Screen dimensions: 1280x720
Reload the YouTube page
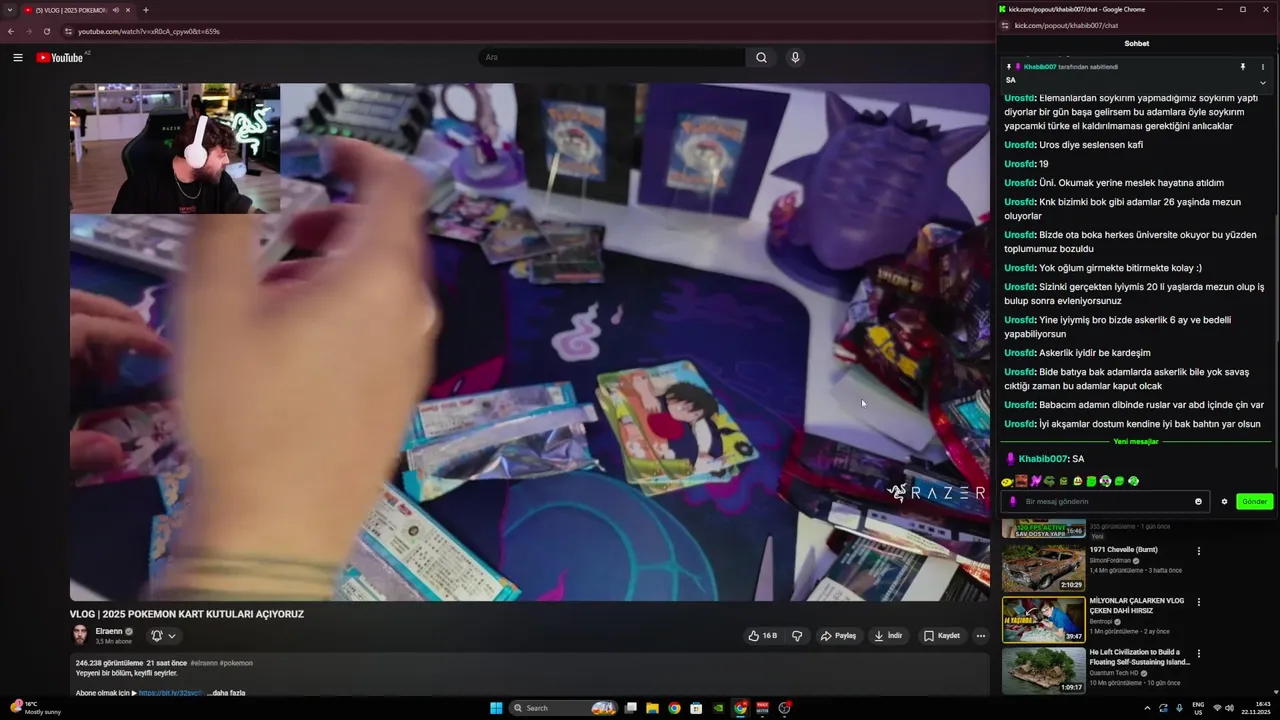[x=47, y=31]
